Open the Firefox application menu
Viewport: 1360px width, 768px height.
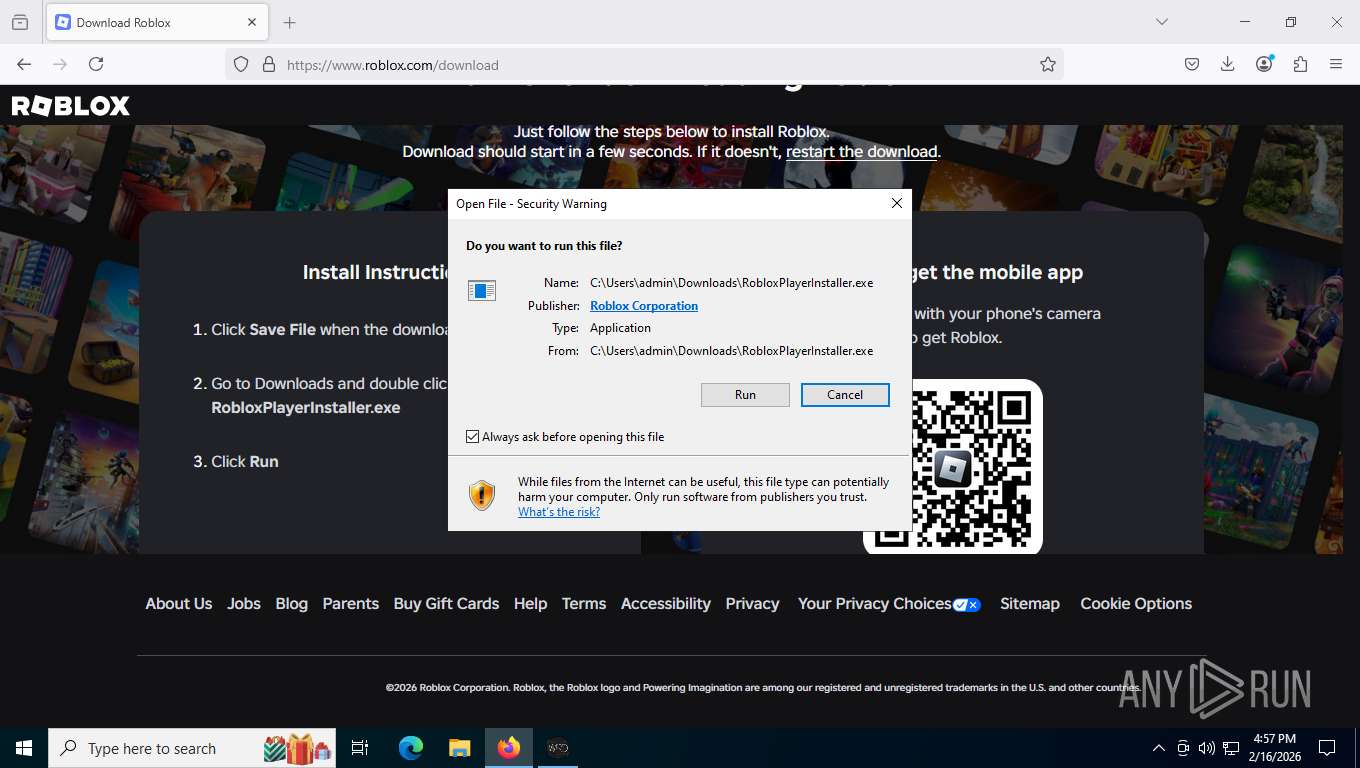pyautogui.click(x=1336, y=64)
